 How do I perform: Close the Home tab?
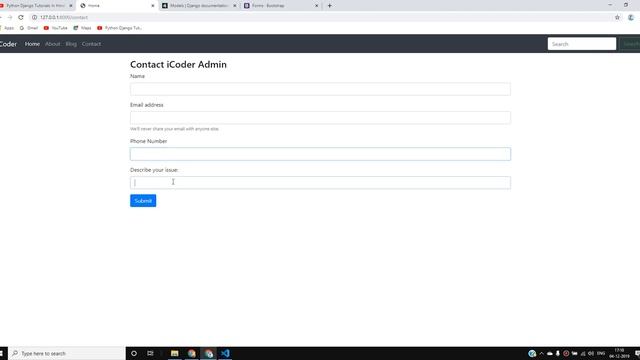click(153, 6)
